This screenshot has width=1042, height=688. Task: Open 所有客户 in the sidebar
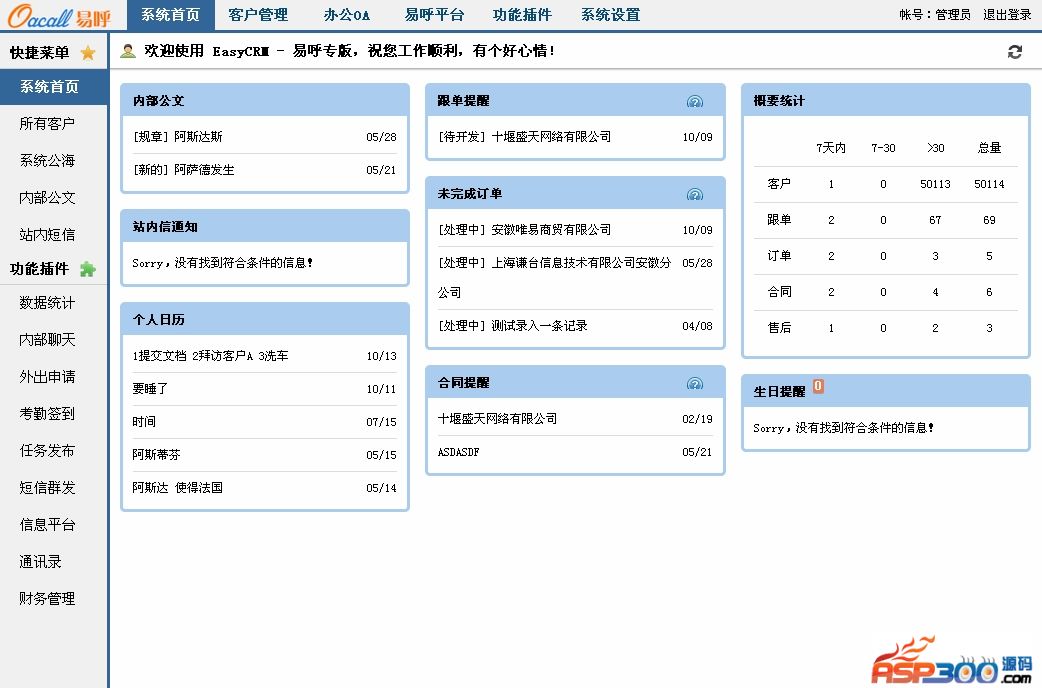tap(47, 124)
